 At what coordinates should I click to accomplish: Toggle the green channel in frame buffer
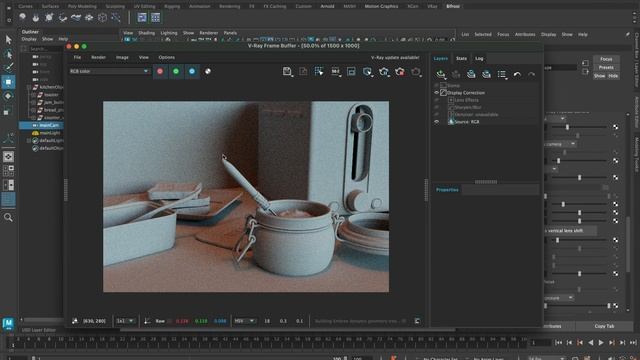coord(176,71)
